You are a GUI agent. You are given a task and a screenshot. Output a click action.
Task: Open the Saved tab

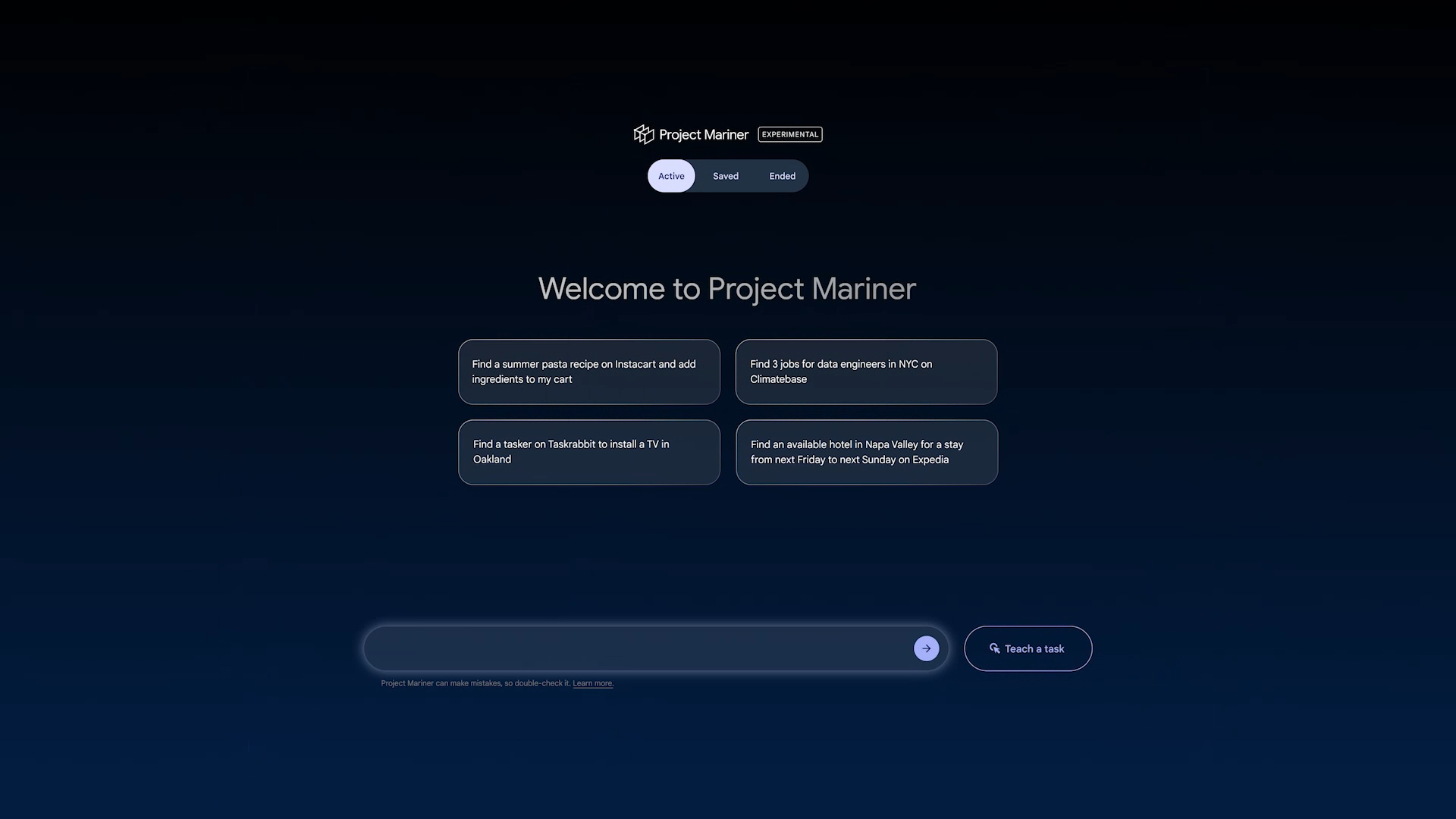click(725, 176)
